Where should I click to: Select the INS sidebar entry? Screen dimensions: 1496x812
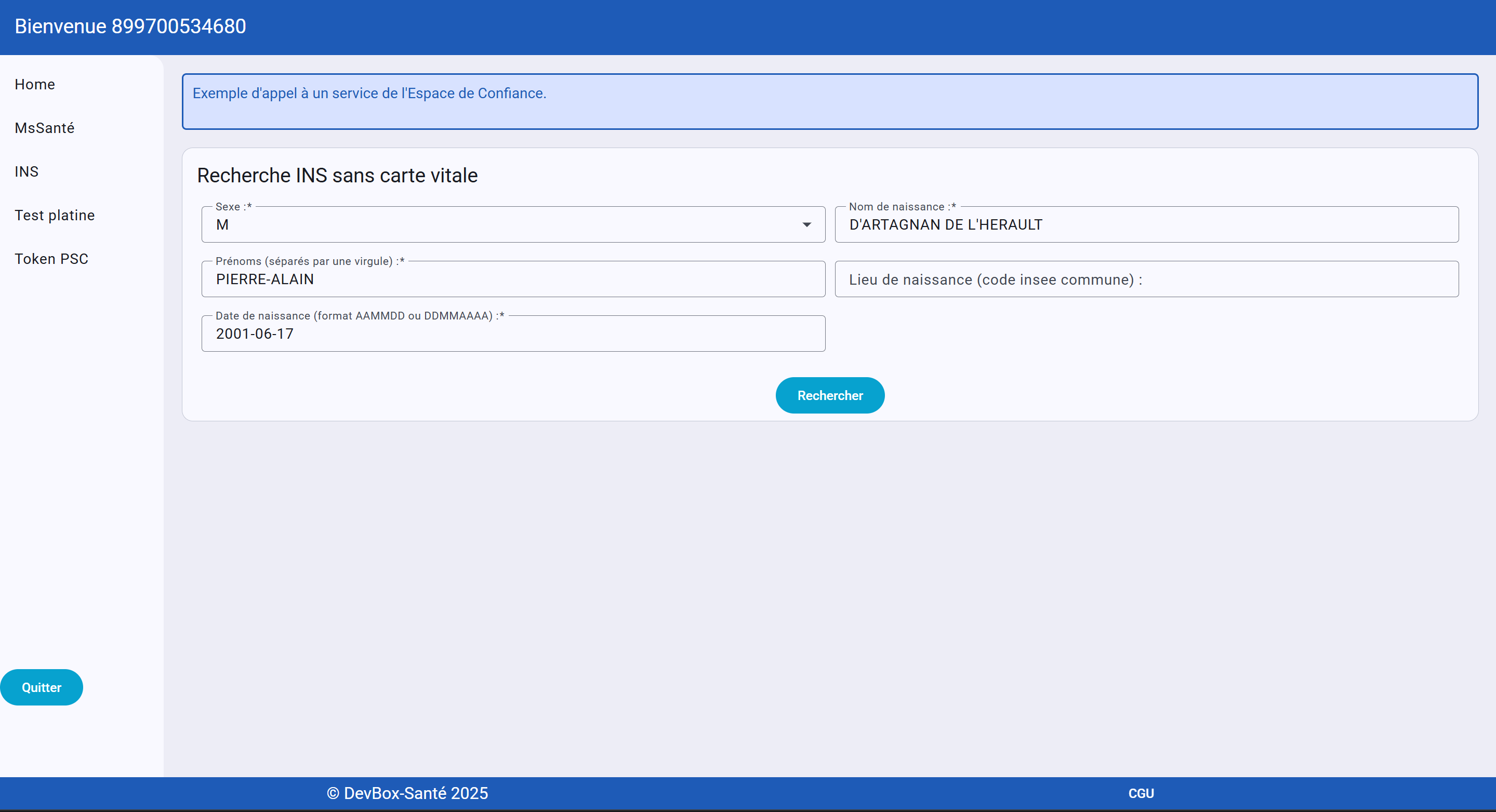tap(27, 171)
